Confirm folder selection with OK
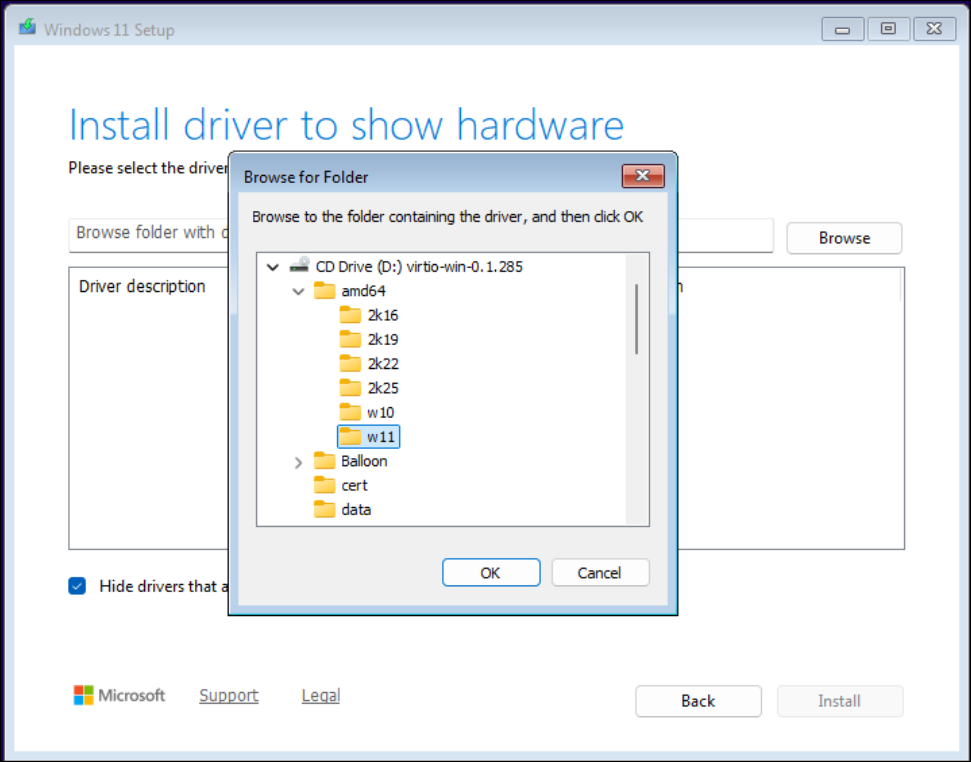The width and height of the screenshot is (971, 762). [x=490, y=573]
